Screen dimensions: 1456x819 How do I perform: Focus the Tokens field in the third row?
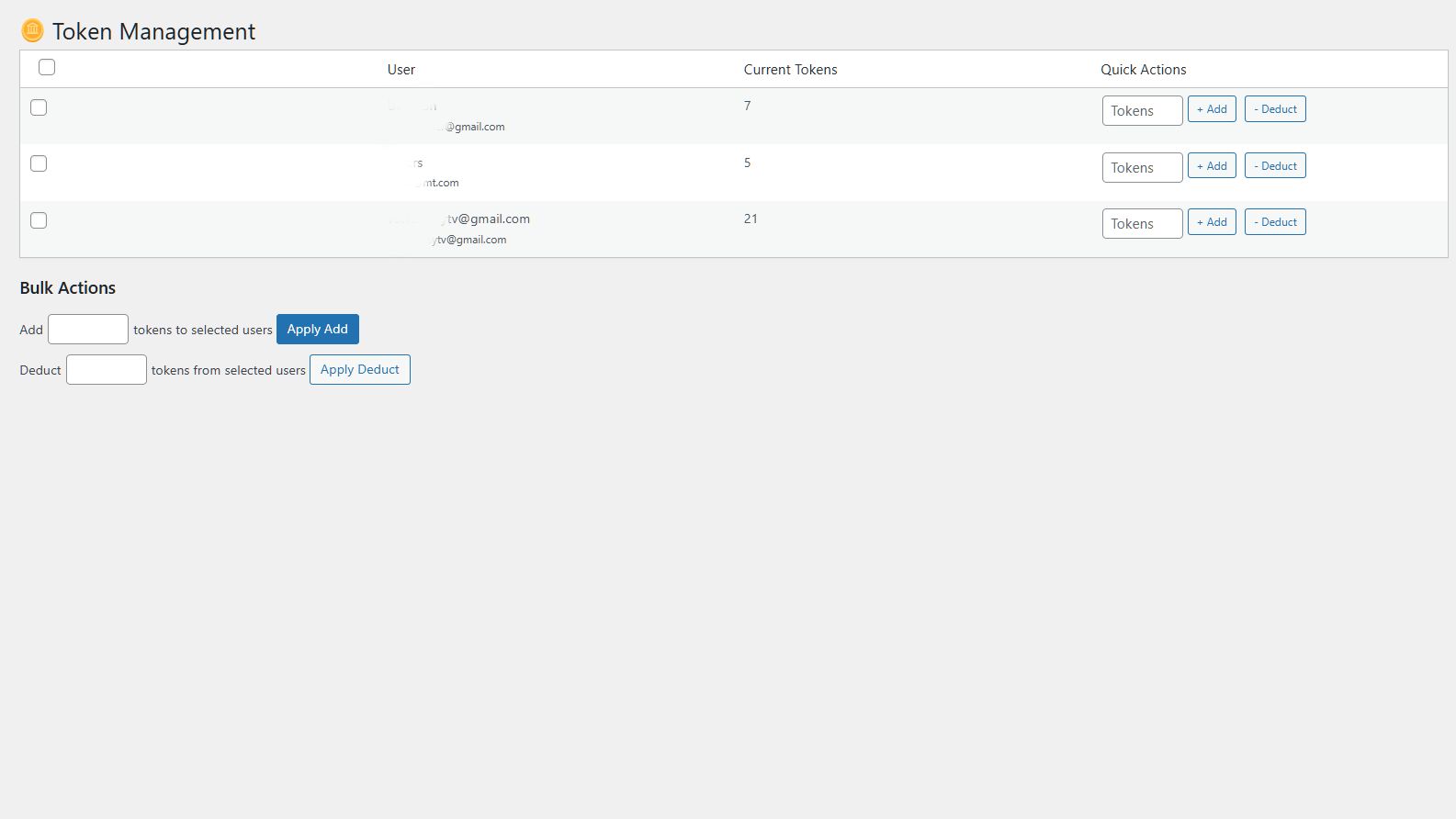pyautogui.click(x=1143, y=224)
